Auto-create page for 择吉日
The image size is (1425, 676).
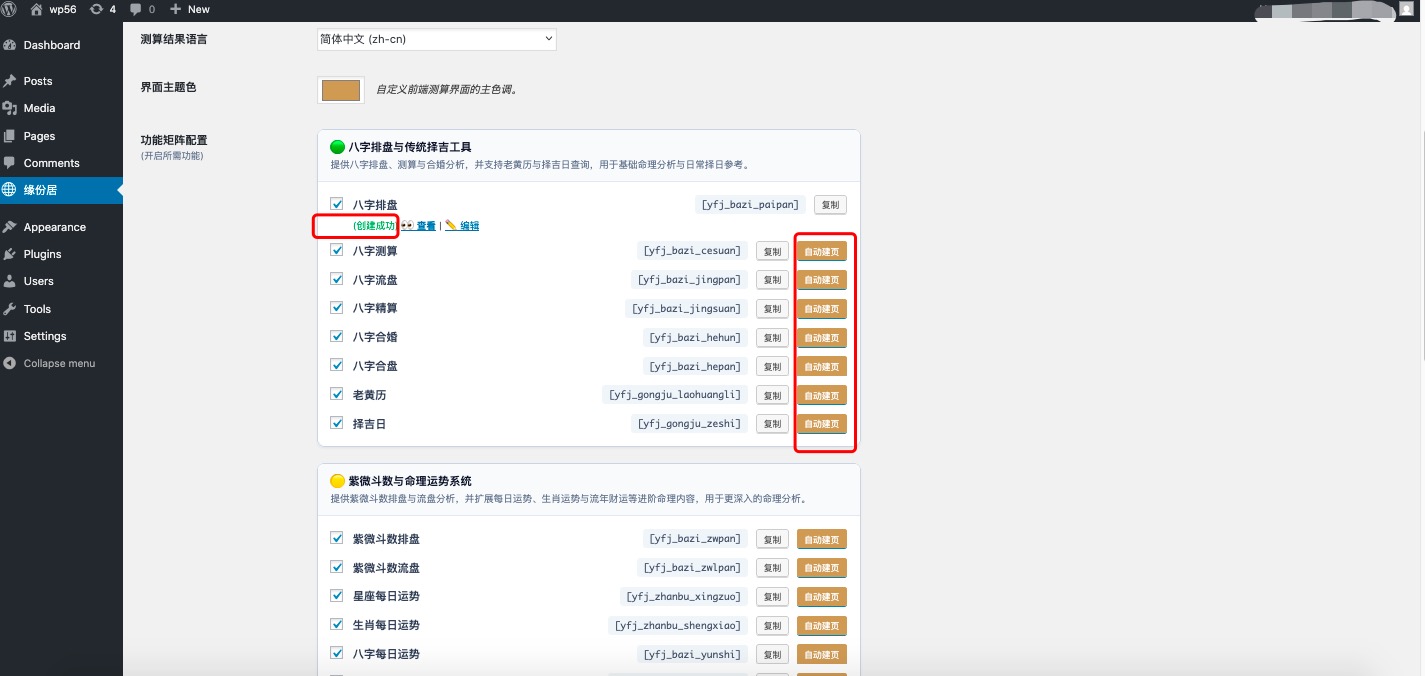coord(822,424)
